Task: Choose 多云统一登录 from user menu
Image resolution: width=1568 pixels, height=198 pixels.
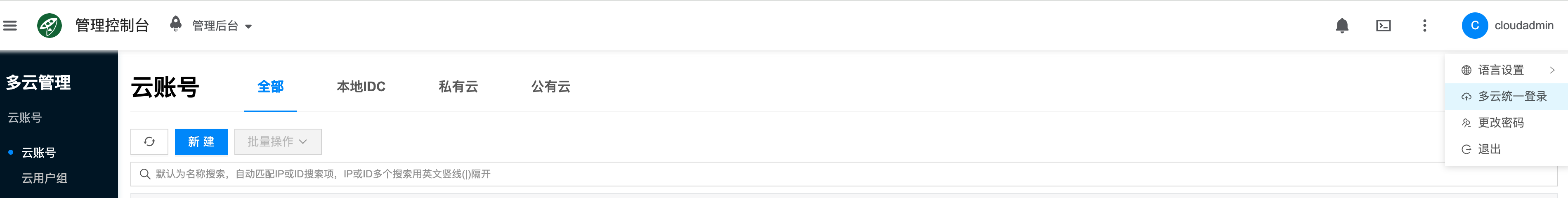Action: click(x=1512, y=96)
